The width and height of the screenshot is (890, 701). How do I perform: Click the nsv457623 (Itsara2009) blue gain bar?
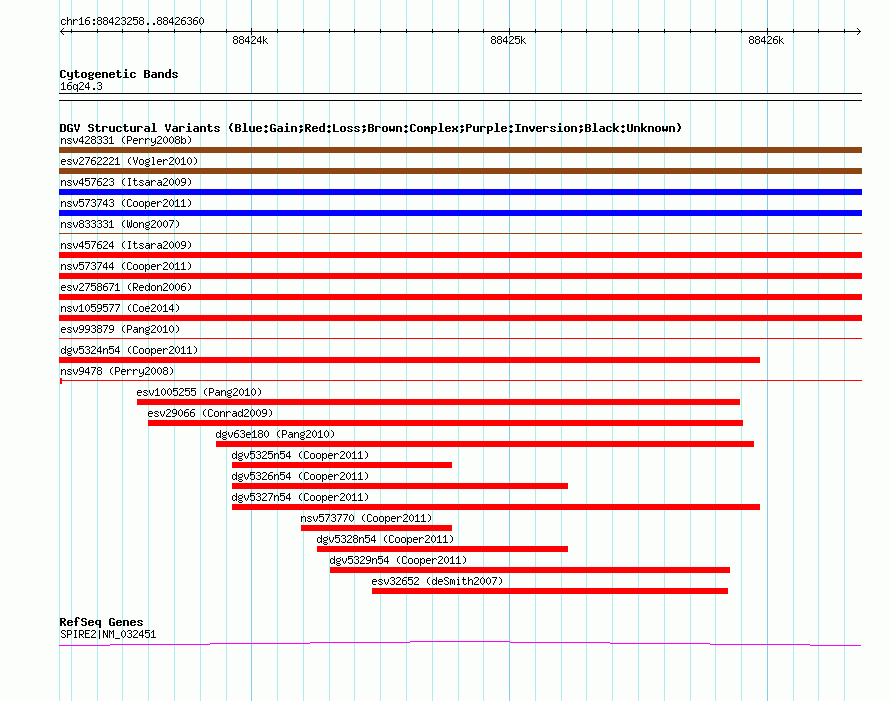(x=460, y=192)
